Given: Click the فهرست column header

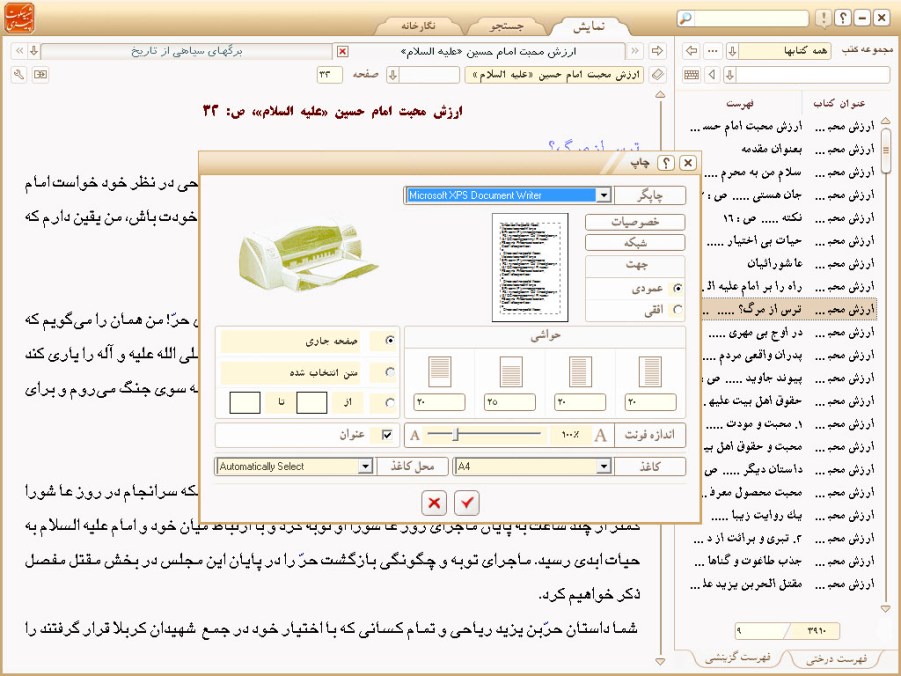Looking at the screenshot, I should [739, 103].
